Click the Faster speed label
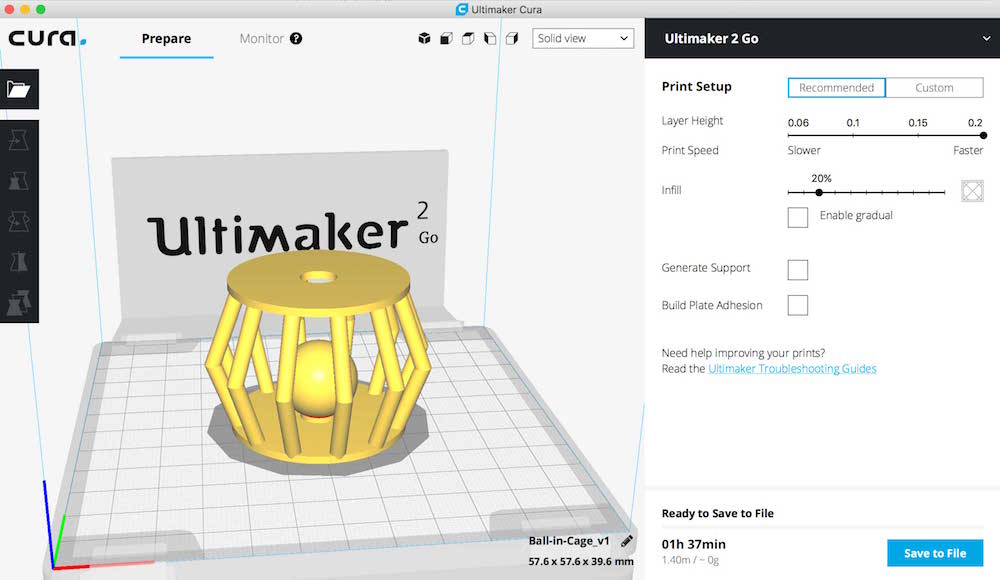The image size is (1000, 580). tap(967, 150)
